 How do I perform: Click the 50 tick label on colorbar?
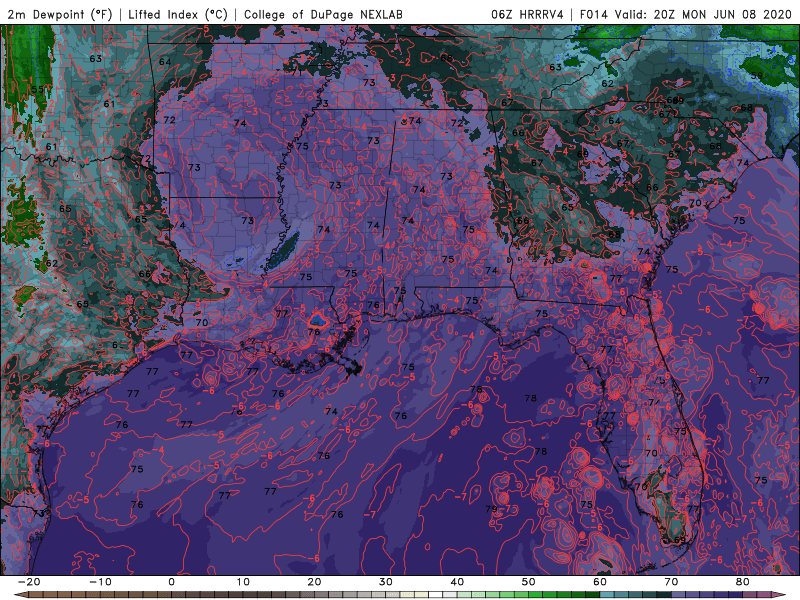pos(529,582)
